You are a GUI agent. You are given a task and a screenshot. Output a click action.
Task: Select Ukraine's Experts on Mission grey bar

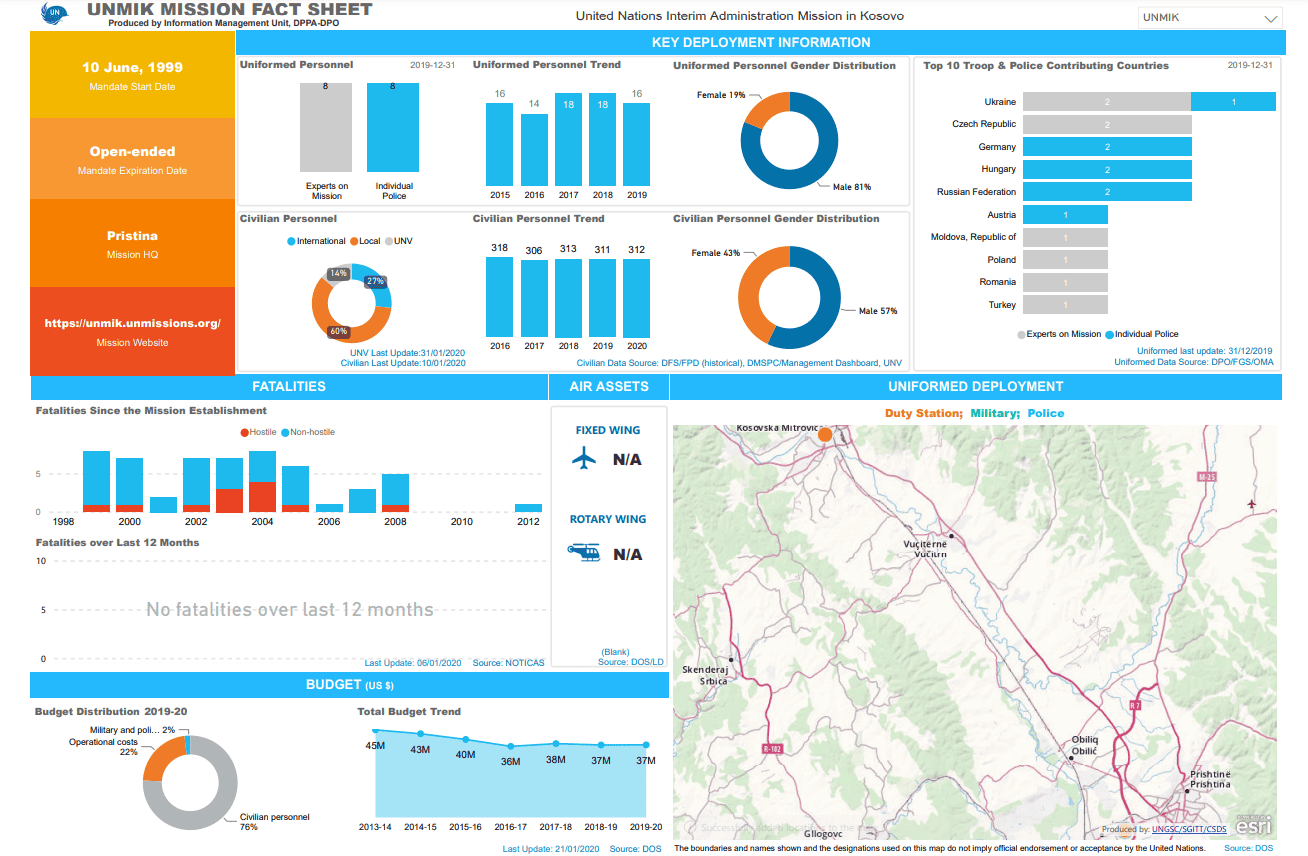click(1107, 102)
